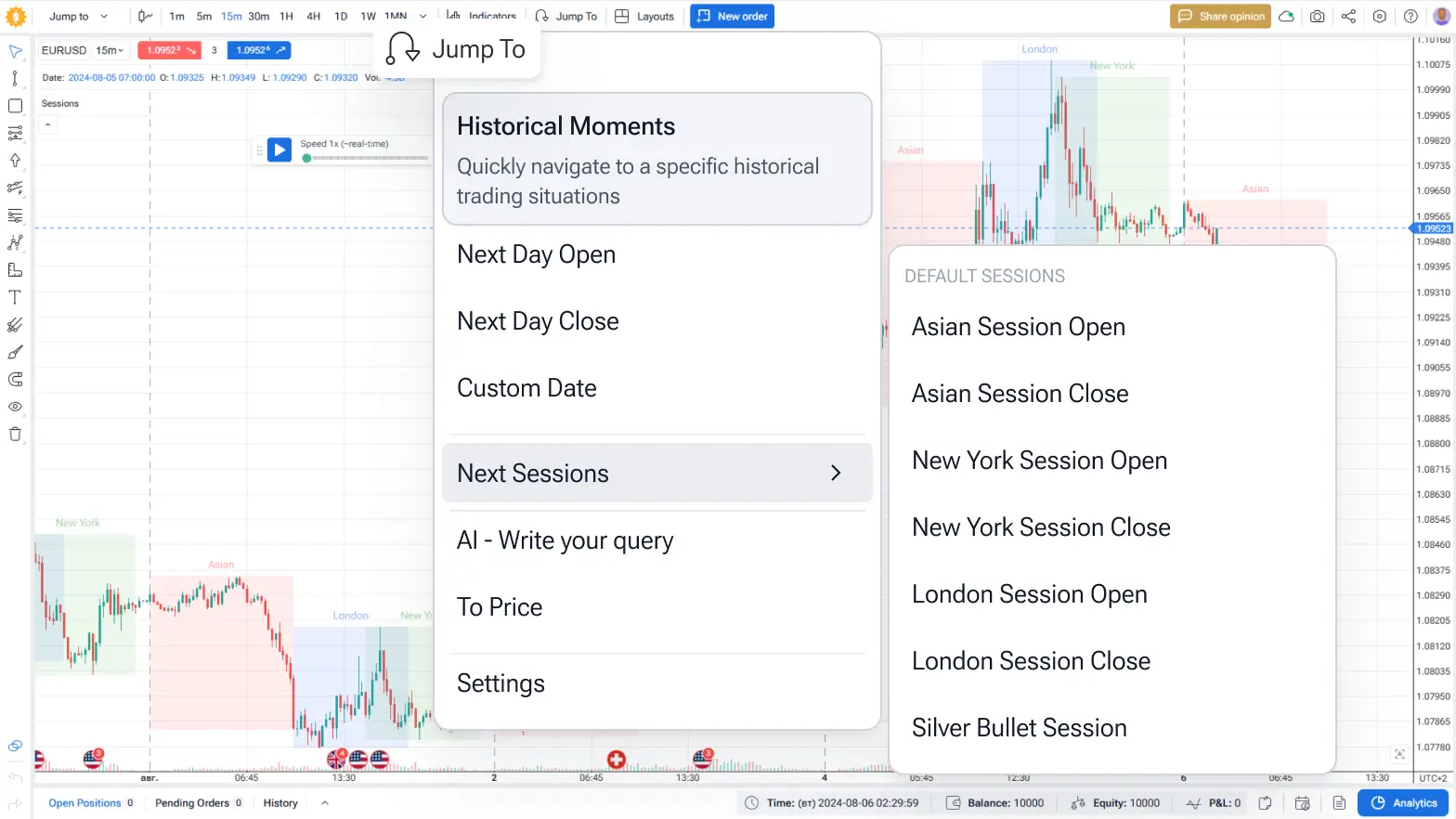The image size is (1456, 819).
Task: Click the share icon in top toolbar
Action: click(1348, 17)
